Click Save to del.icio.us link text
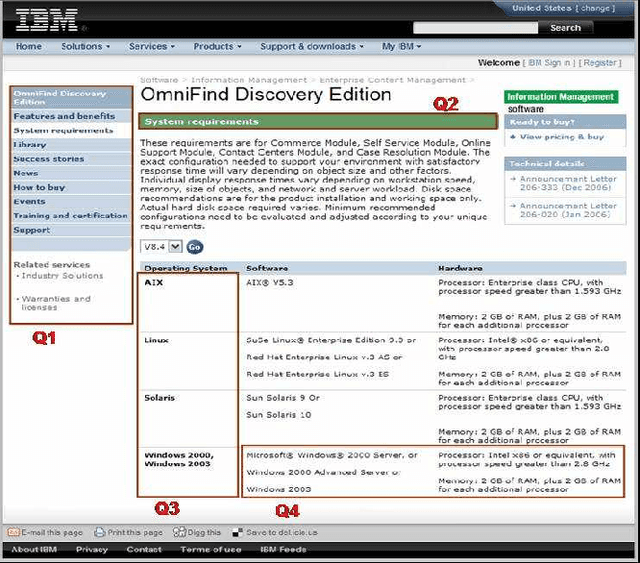 pos(282,532)
